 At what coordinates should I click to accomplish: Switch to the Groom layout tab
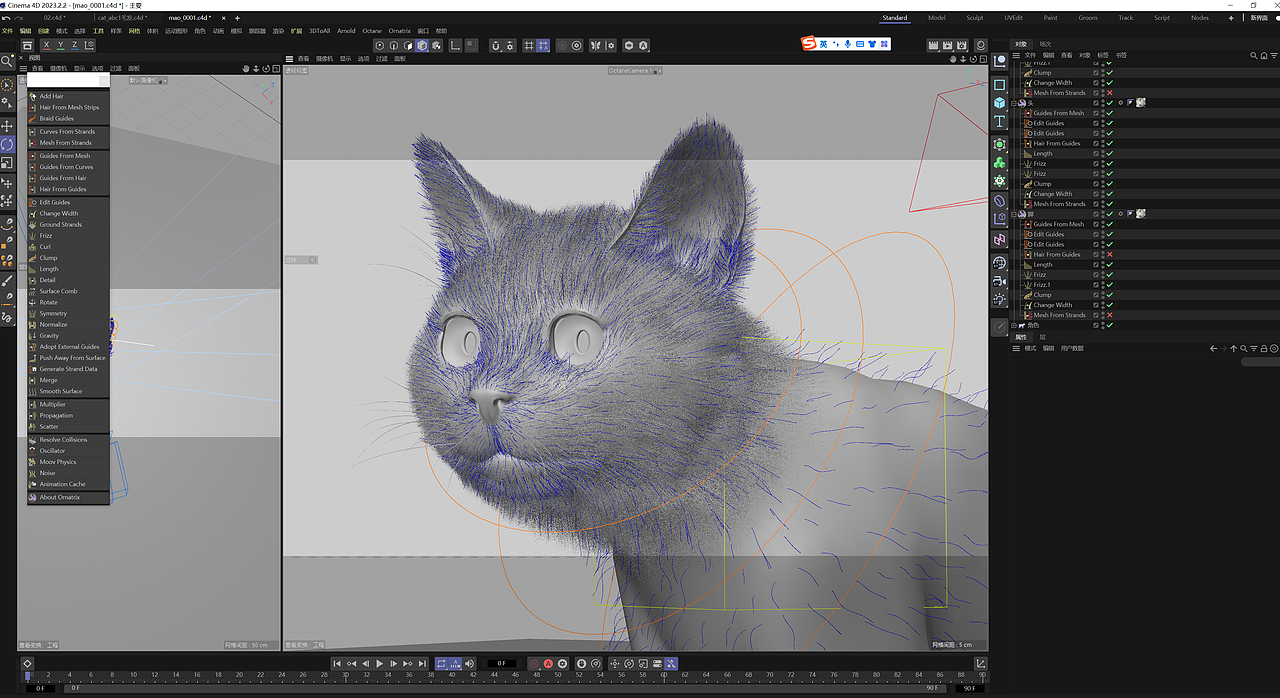click(1087, 18)
